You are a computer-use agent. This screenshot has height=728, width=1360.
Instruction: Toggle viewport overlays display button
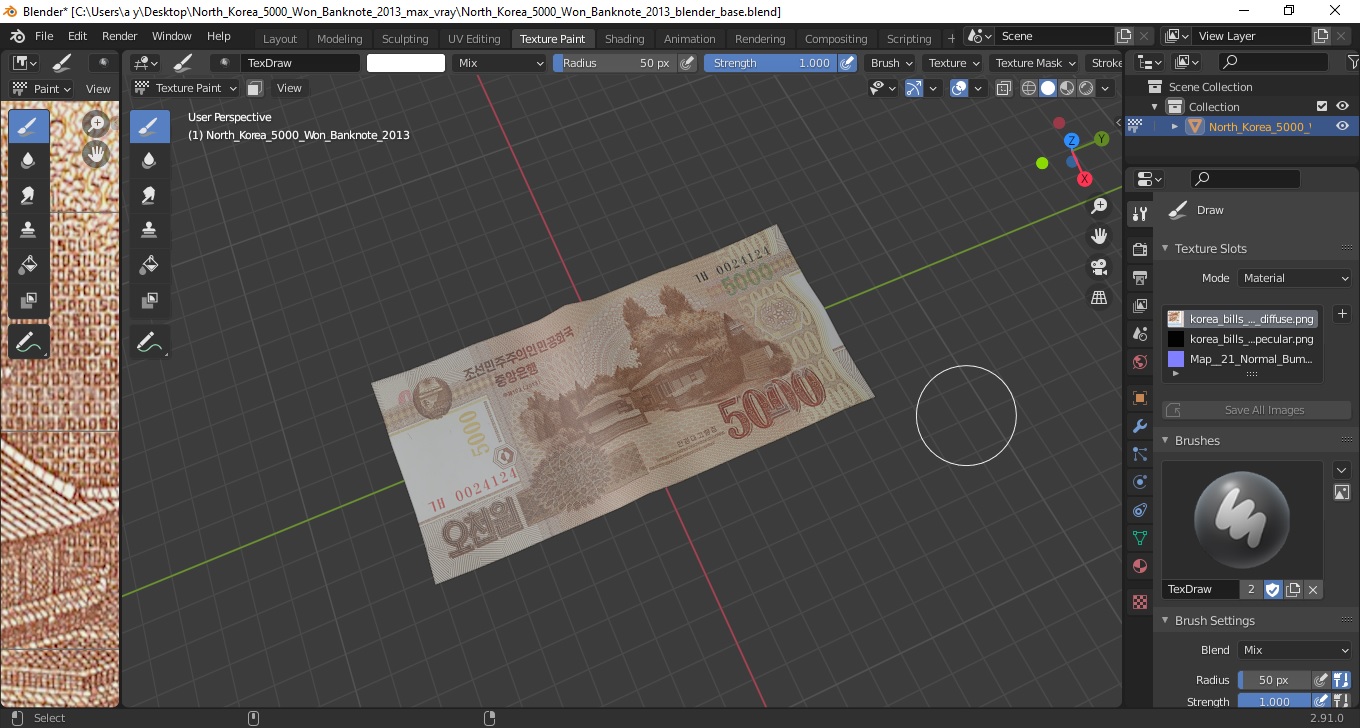[x=959, y=88]
